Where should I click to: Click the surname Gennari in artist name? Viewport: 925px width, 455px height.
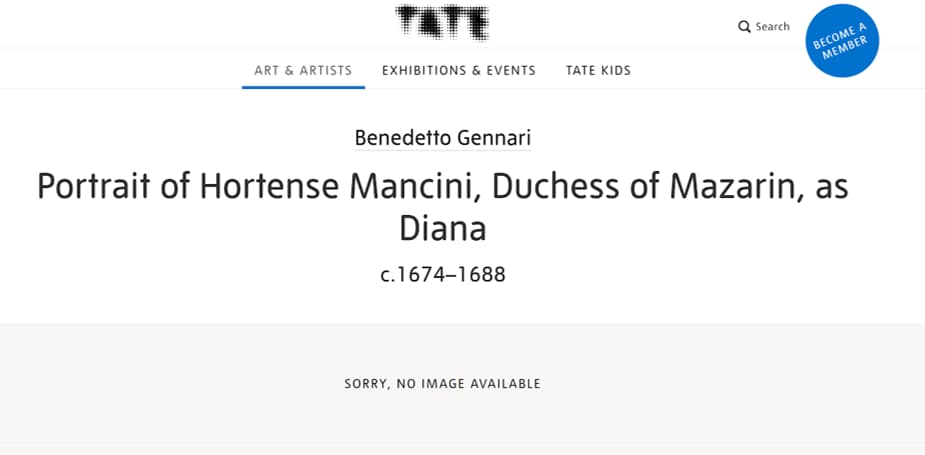tap(493, 137)
